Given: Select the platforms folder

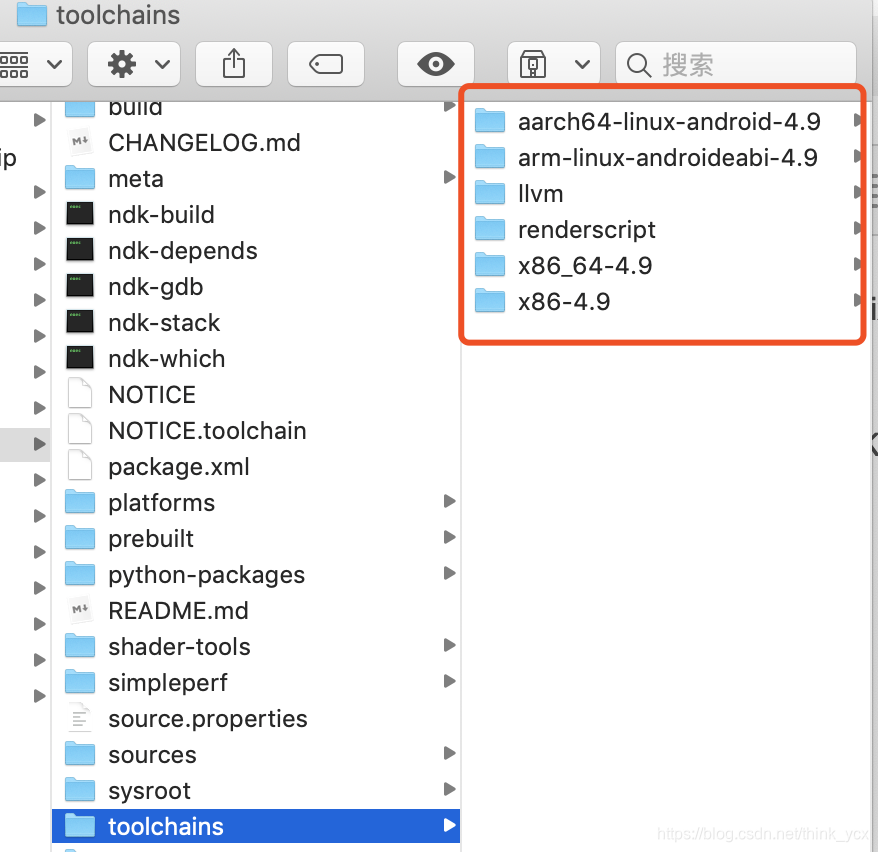Looking at the screenshot, I should [x=256, y=502].
